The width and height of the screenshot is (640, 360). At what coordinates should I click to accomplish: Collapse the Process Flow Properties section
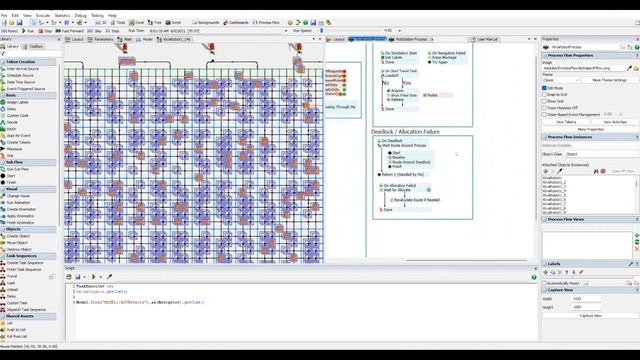point(544,56)
